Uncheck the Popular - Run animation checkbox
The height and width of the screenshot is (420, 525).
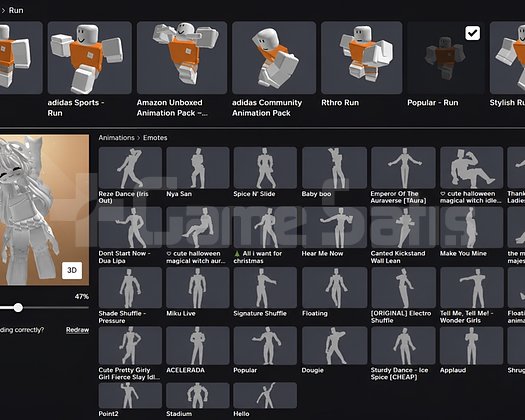pyautogui.click(x=472, y=33)
